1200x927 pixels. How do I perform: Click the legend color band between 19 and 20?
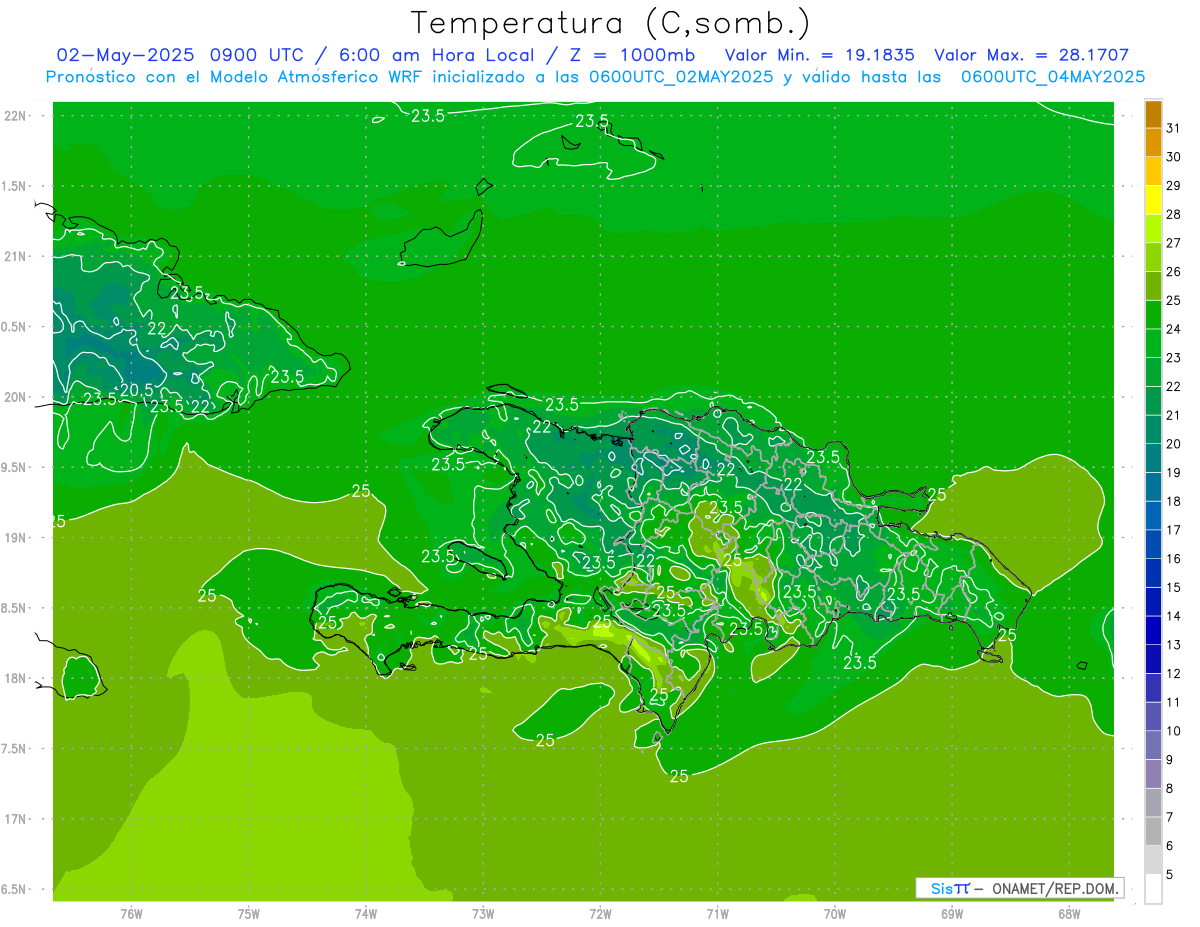tap(1153, 459)
